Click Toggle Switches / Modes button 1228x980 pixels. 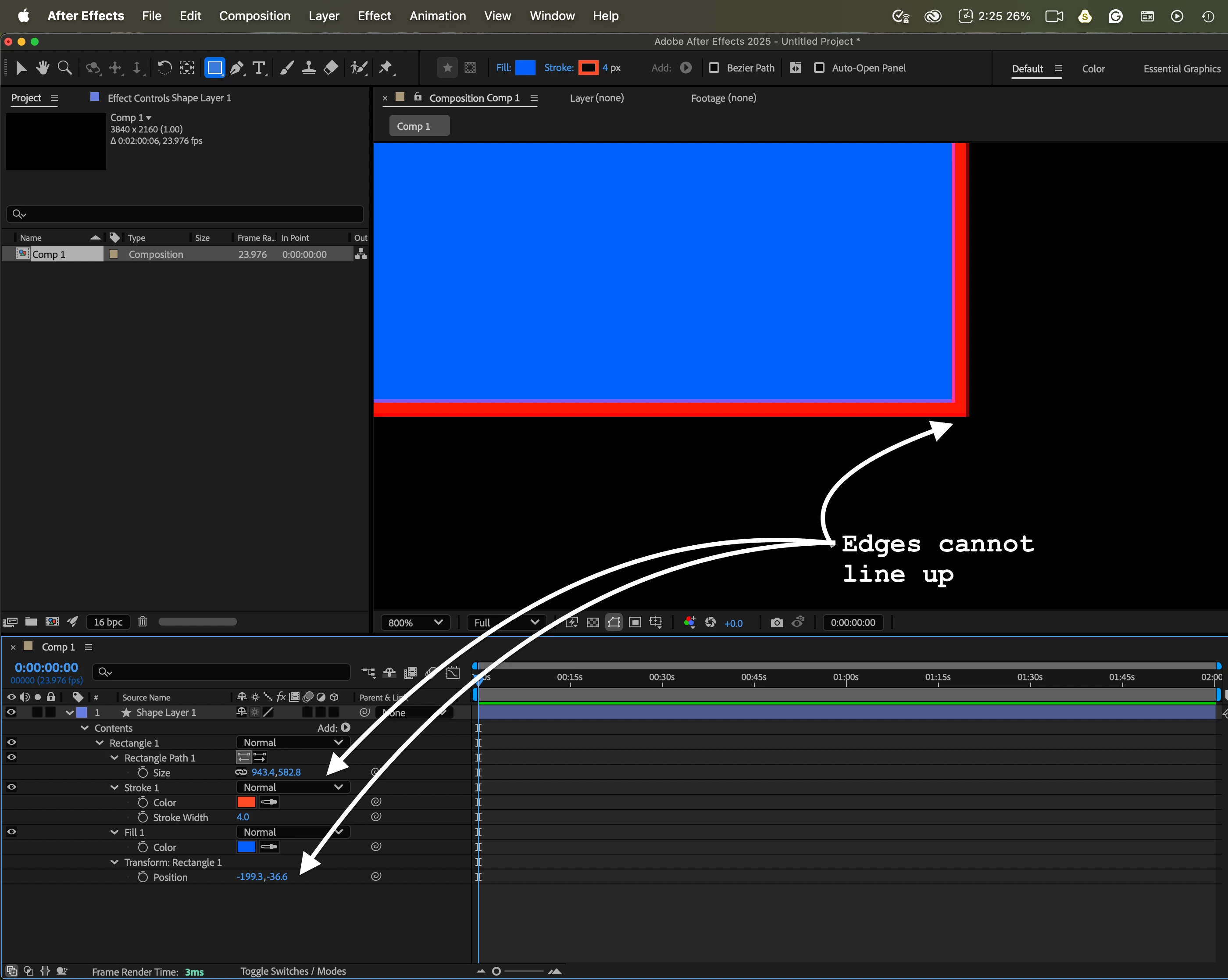click(293, 972)
